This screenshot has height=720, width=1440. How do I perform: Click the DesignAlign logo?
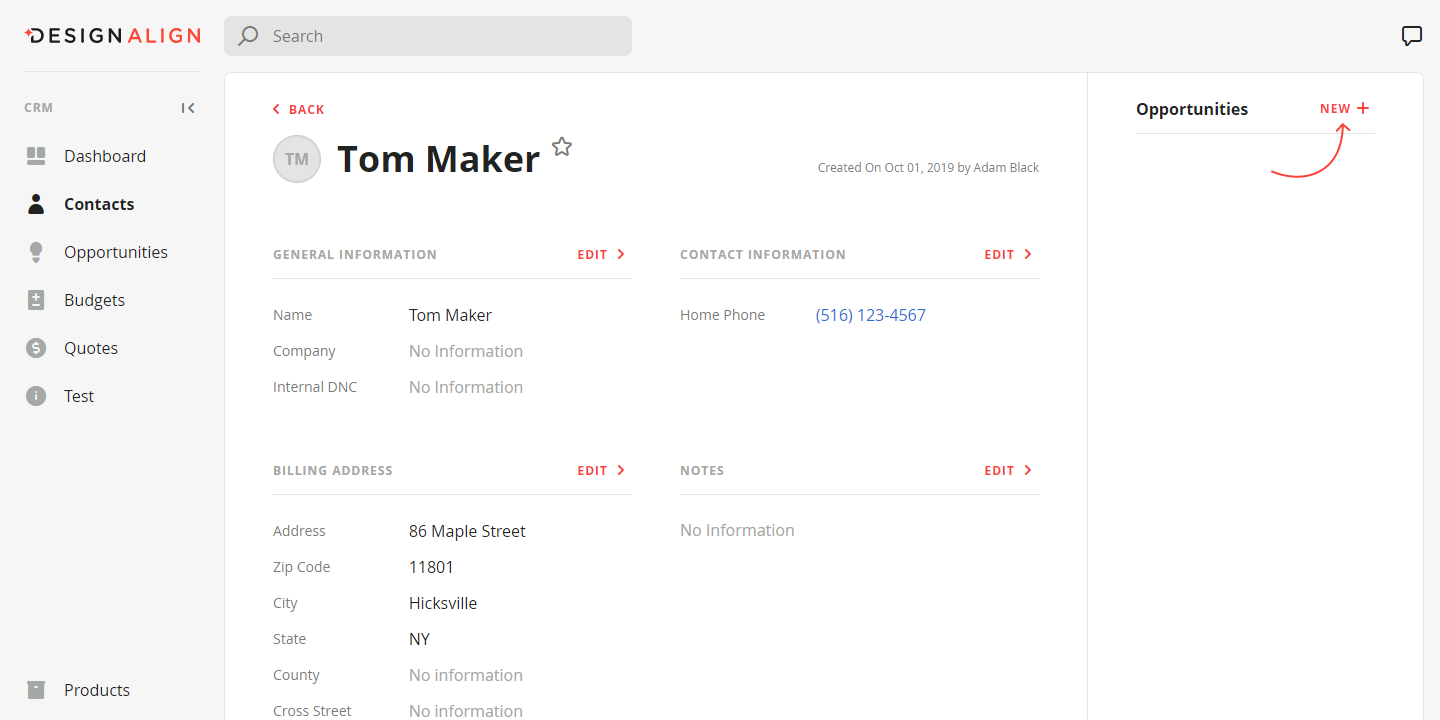click(x=112, y=36)
